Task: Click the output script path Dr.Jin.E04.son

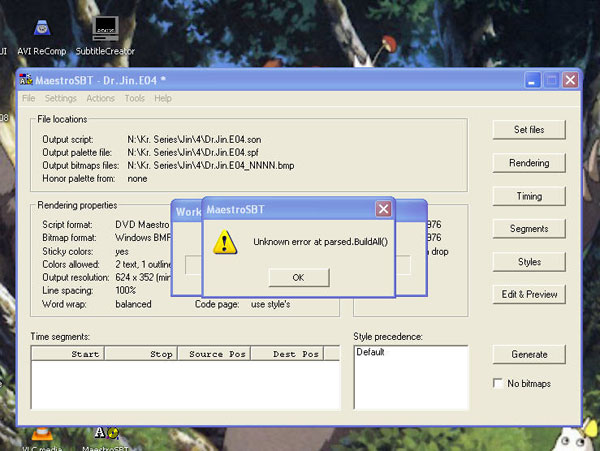Action: [194, 140]
